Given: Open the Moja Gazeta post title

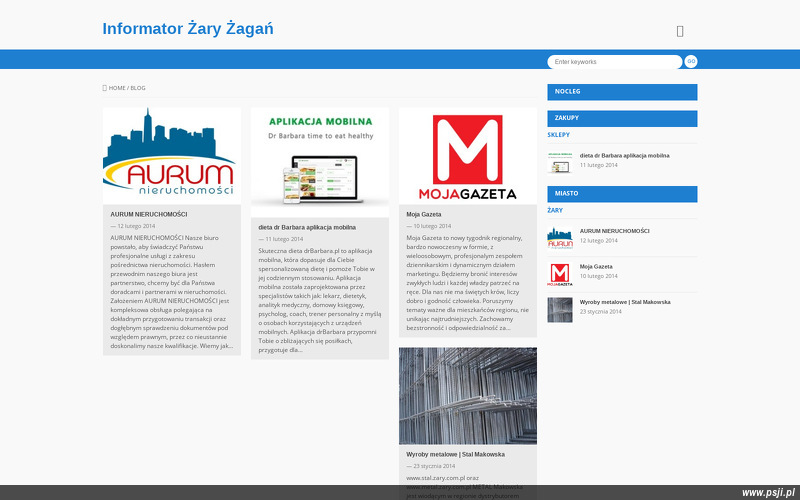Looking at the screenshot, I should pyautogui.click(x=423, y=214).
